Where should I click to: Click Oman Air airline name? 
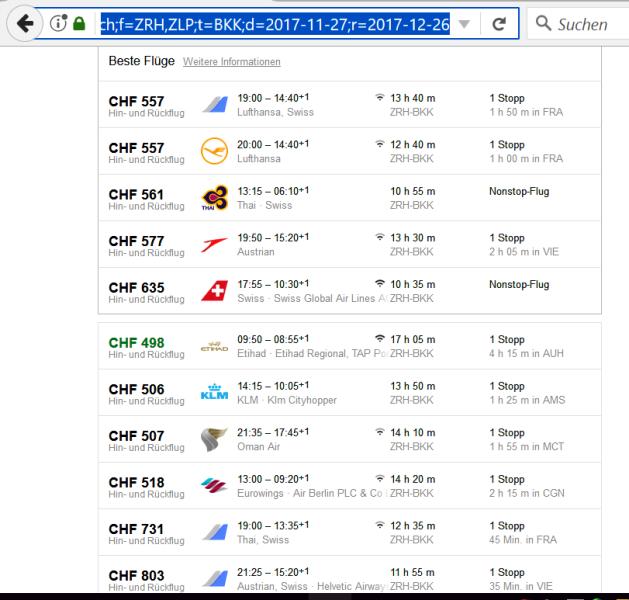click(x=258, y=447)
